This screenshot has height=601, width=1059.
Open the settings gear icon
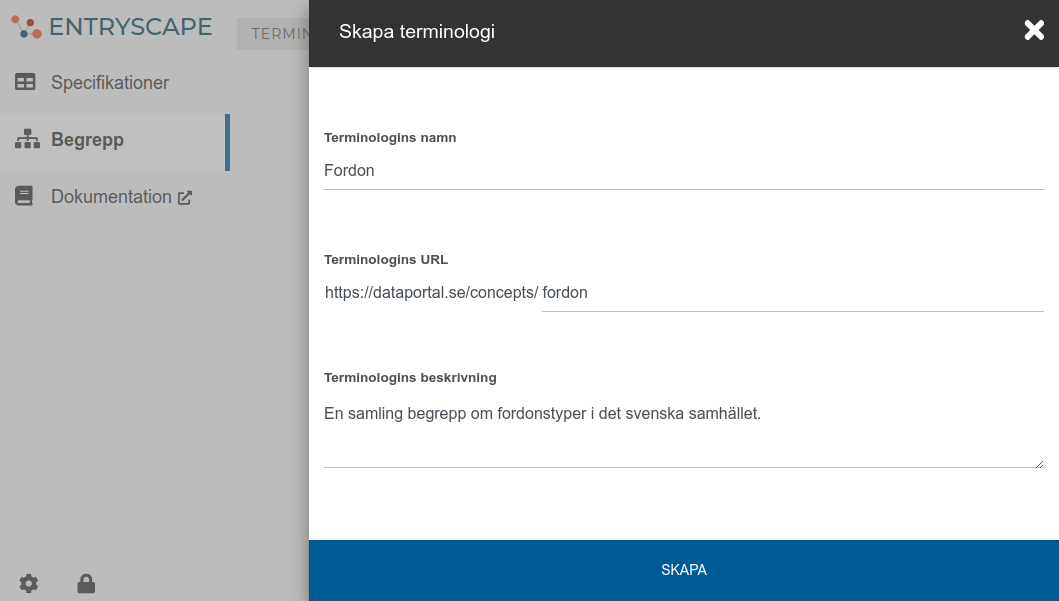(x=28, y=583)
